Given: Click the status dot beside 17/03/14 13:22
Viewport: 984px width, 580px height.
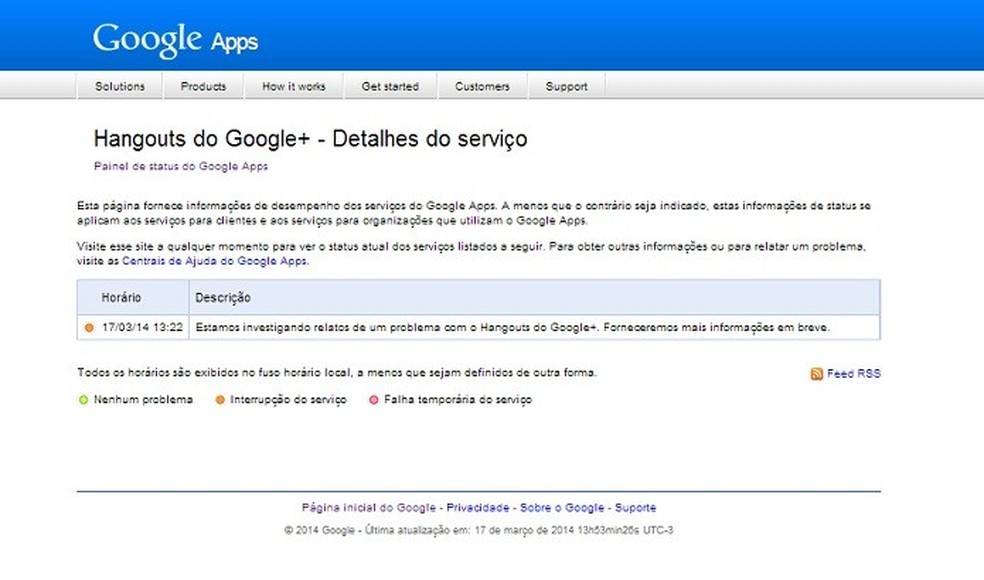Looking at the screenshot, I should point(88,325).
